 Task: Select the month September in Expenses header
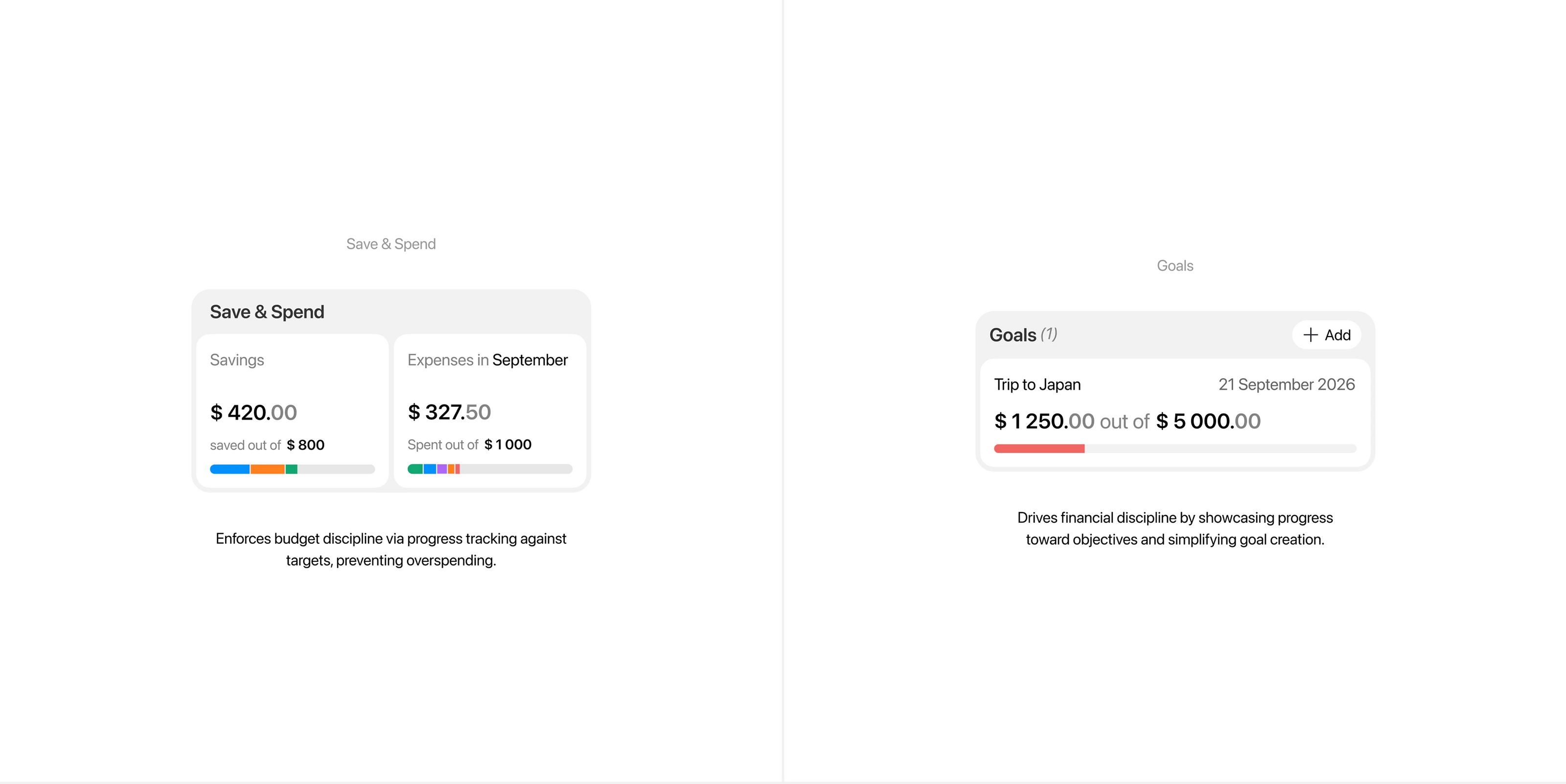(530, 360)
